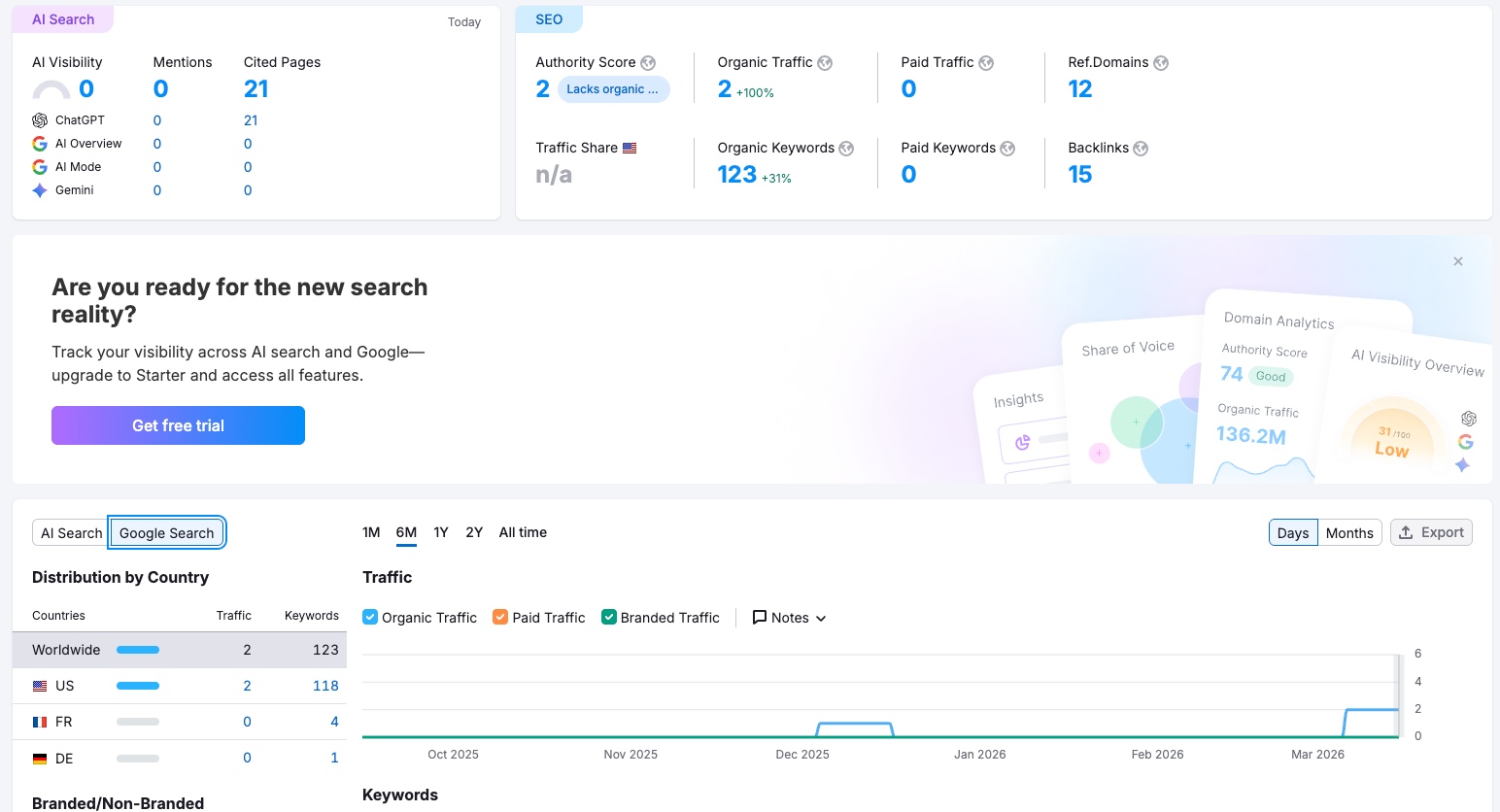This screenshot has height=812, width=1500.
Task: Disable the Branded Traffic checkbox
Action: 609,617
